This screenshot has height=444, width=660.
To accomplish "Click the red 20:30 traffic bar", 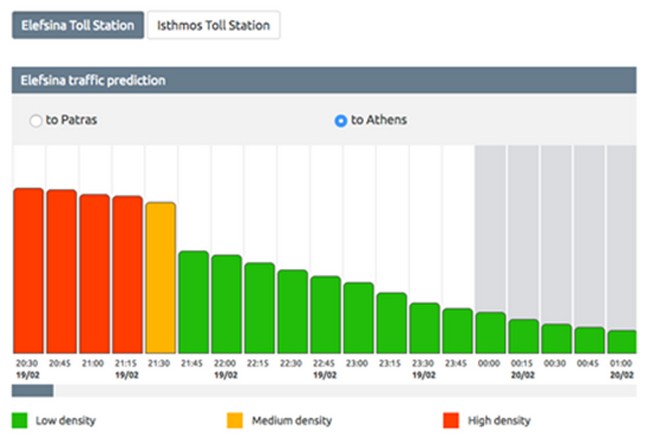I will tap(28, 268).
